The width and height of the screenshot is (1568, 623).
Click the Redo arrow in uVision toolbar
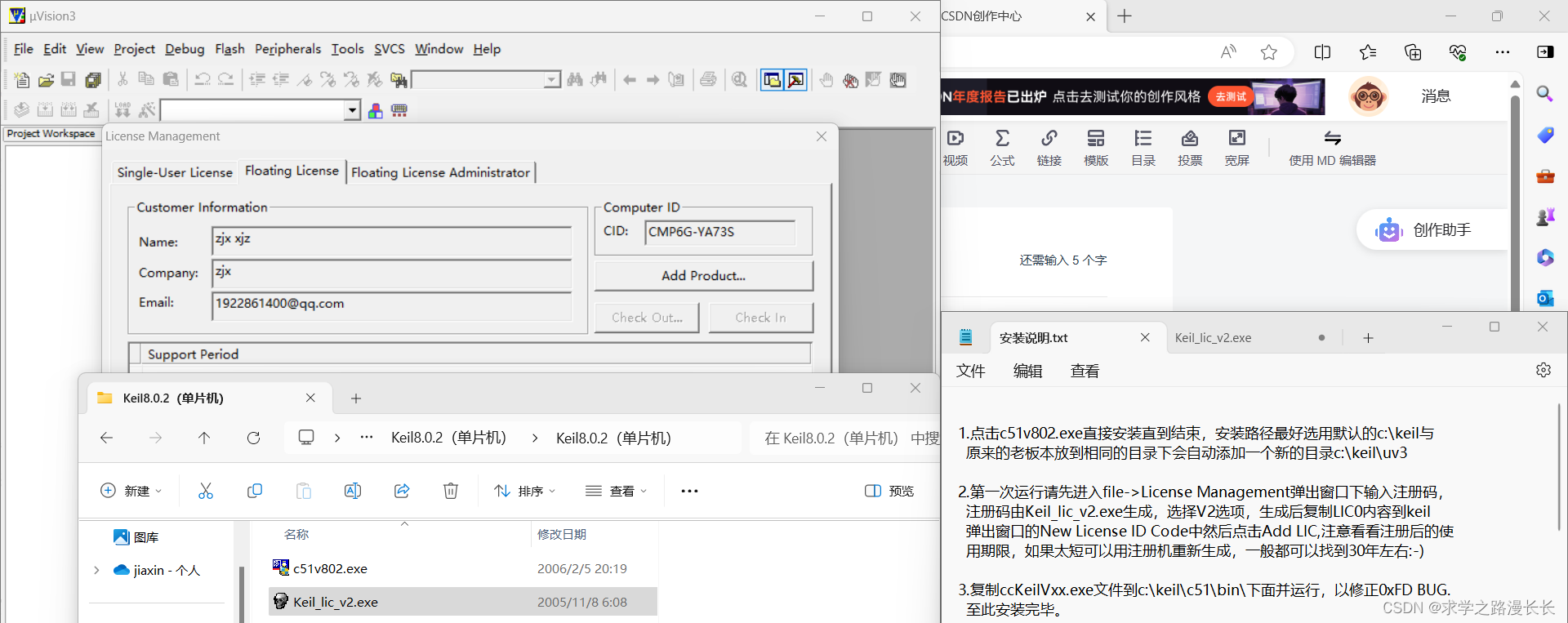226,79
